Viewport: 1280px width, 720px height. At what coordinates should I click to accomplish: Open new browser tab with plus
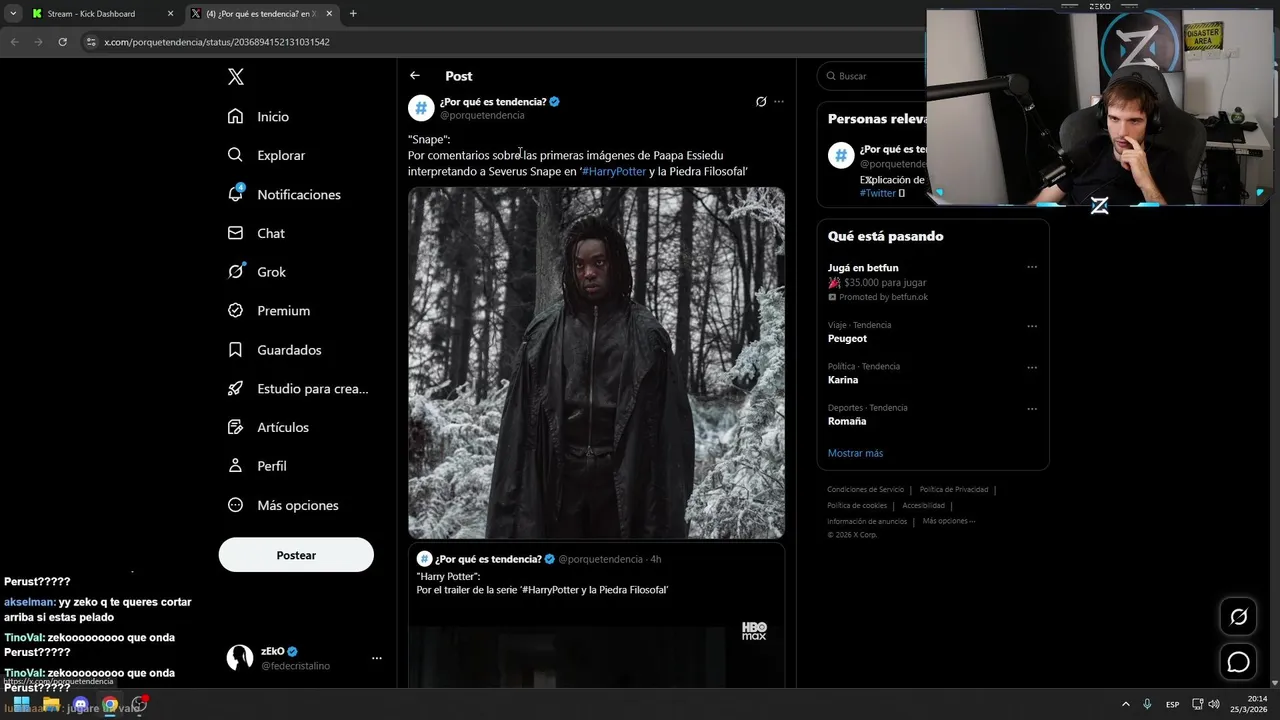tap(353, 14)
